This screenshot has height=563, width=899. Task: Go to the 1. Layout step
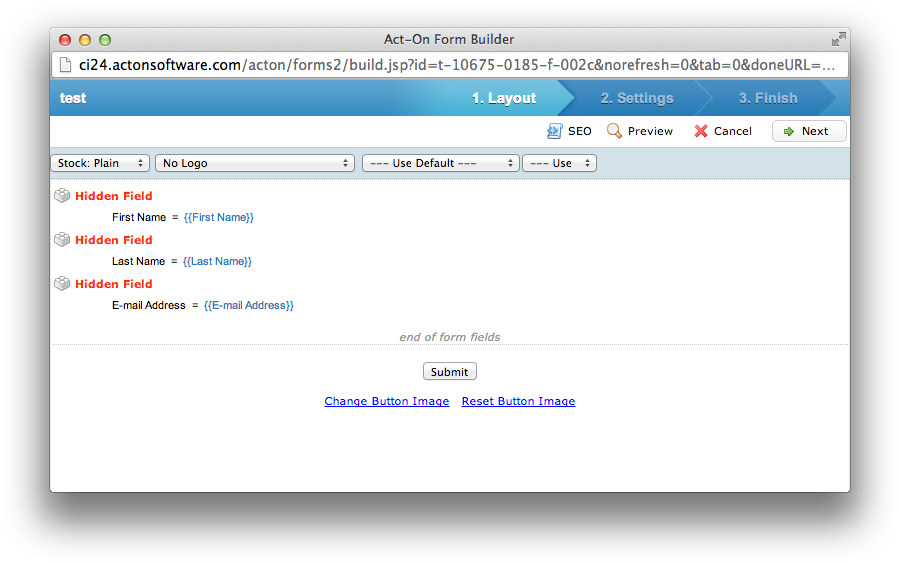(x=504, y=98)
